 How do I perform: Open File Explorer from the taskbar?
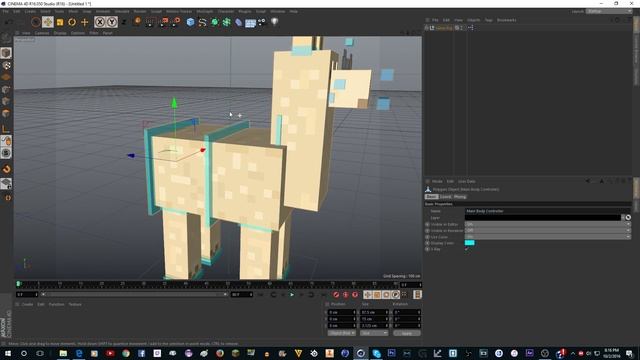pos(63,353)
